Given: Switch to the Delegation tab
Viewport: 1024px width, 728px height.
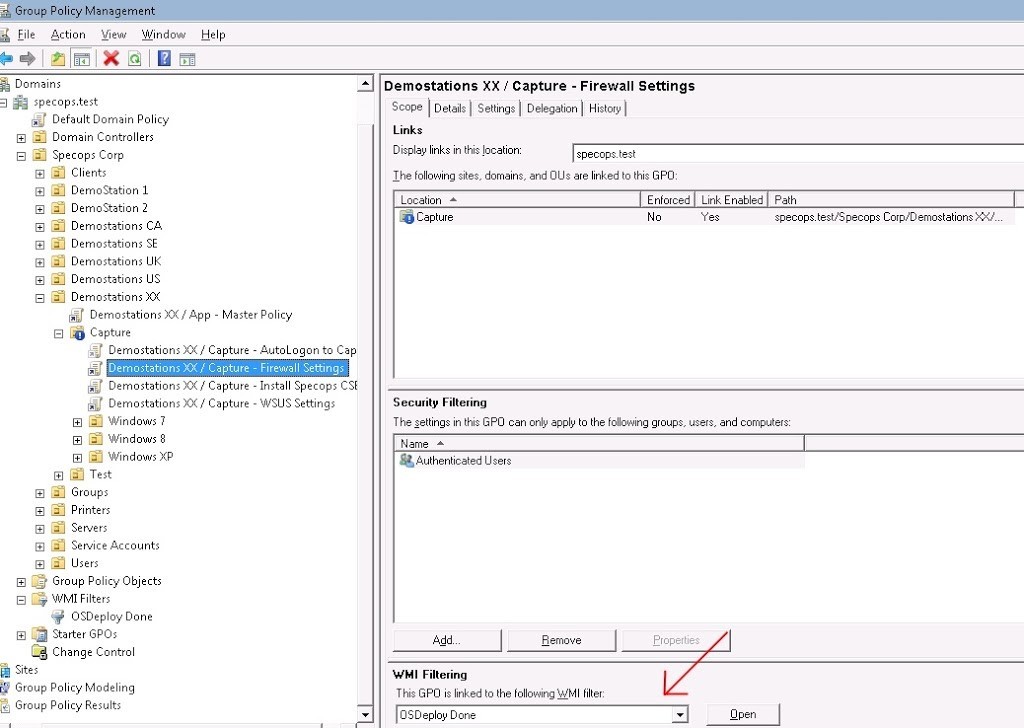Looking at the screenshot, I should (x=552, y=108).
